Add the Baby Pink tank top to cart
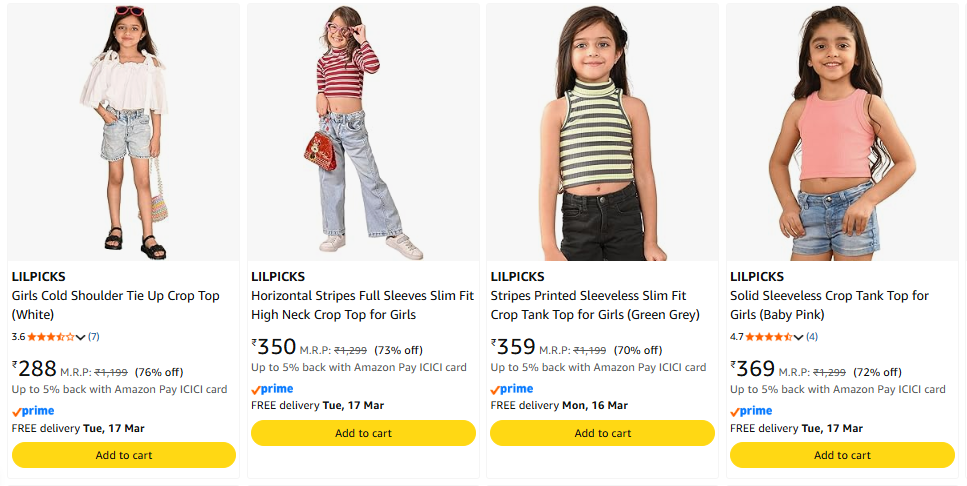Screen dimensions: 967x486 coord(842,455)
